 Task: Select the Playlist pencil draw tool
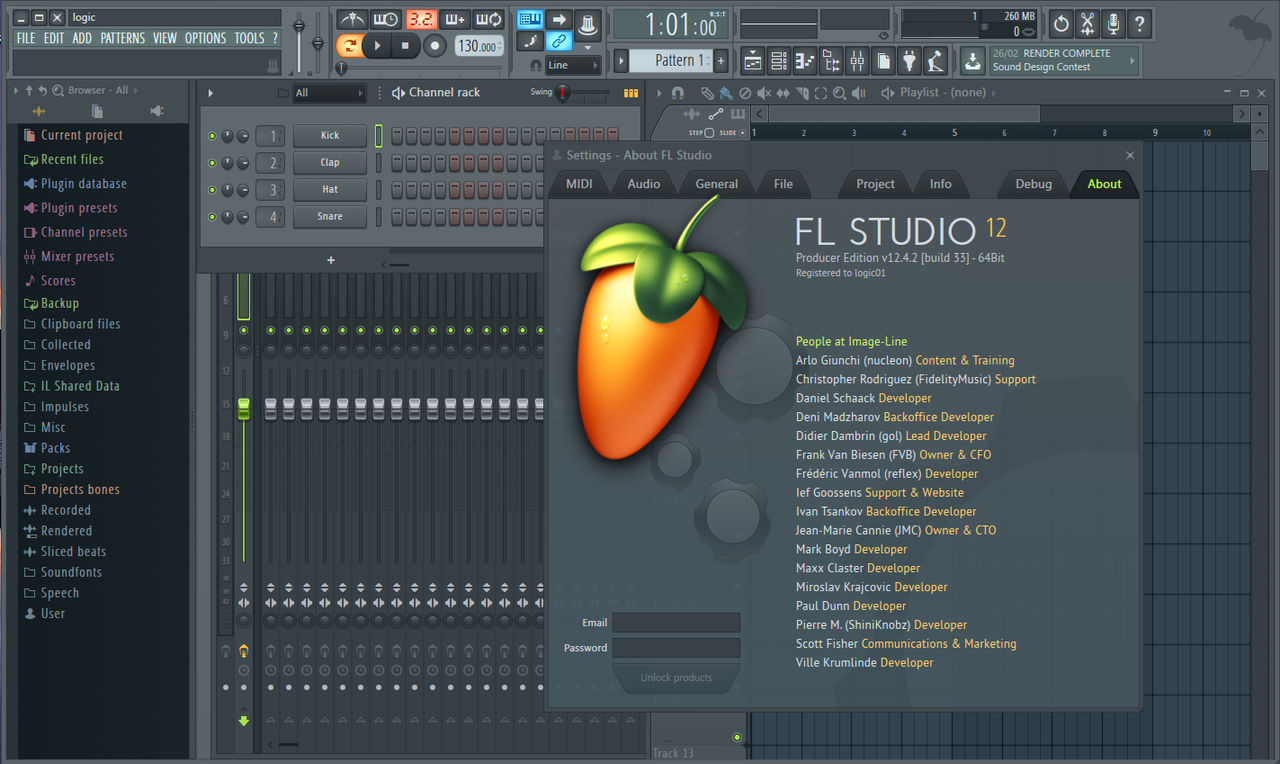click(x=707, y=93)
